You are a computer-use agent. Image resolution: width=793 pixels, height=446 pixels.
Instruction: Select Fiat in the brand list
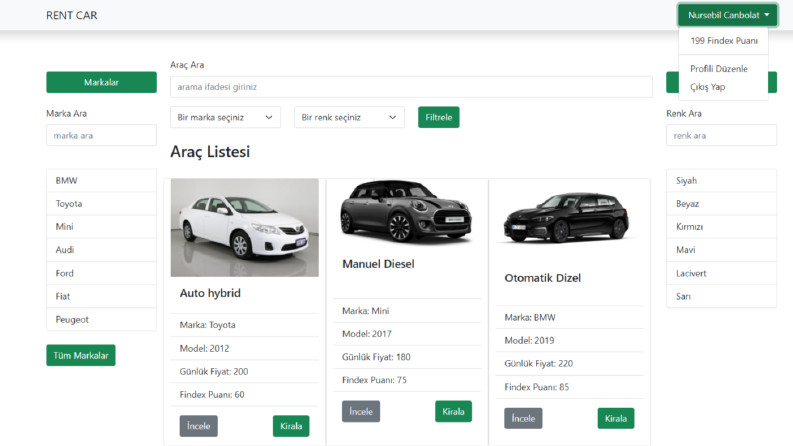pos(101,296)
